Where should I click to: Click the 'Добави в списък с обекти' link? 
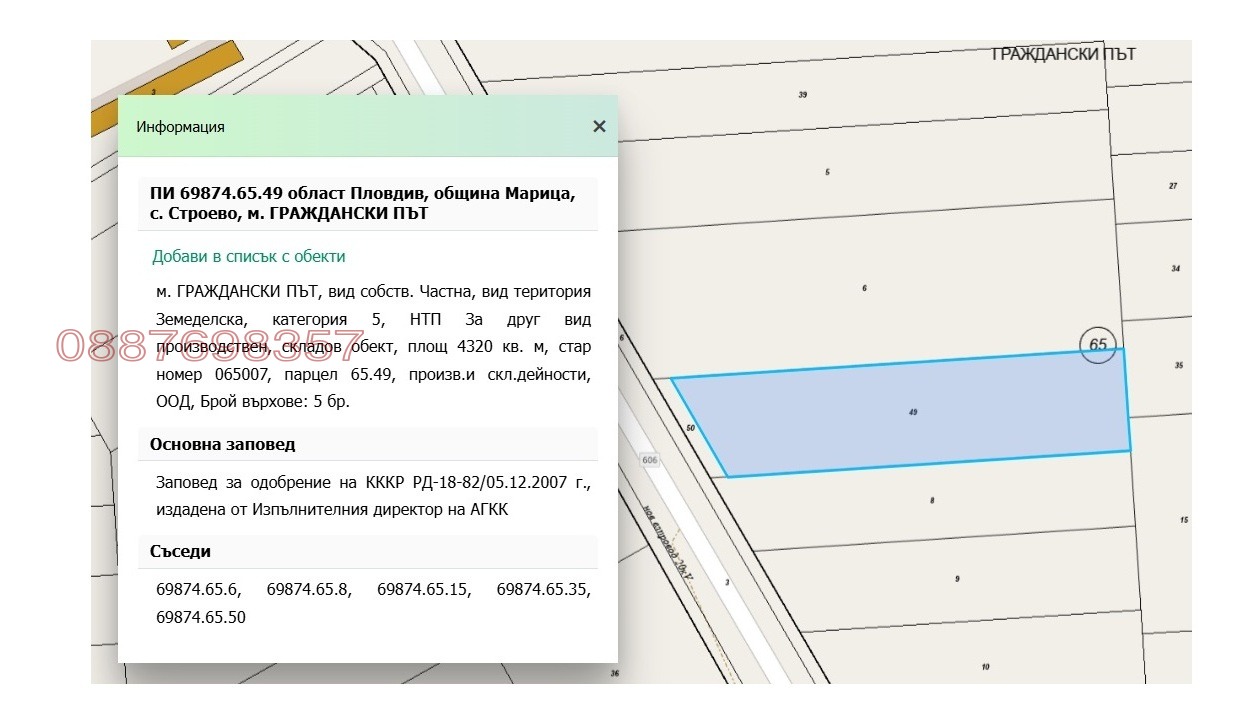[x=249, y=256]
